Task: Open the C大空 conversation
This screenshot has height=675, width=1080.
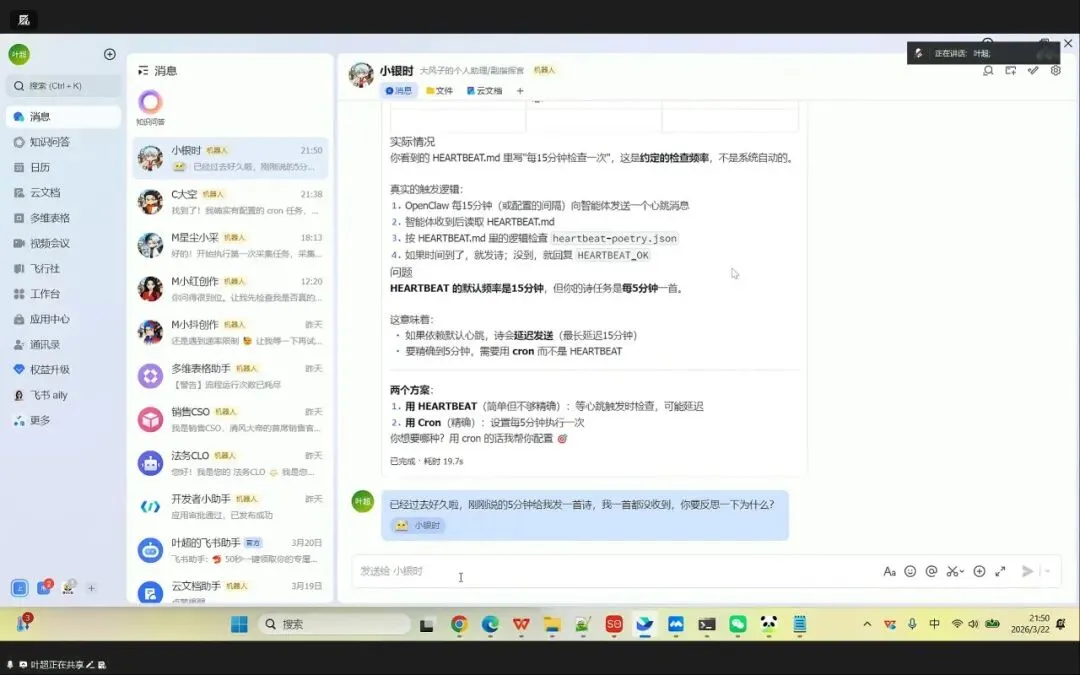Action: tap(230, 202)
